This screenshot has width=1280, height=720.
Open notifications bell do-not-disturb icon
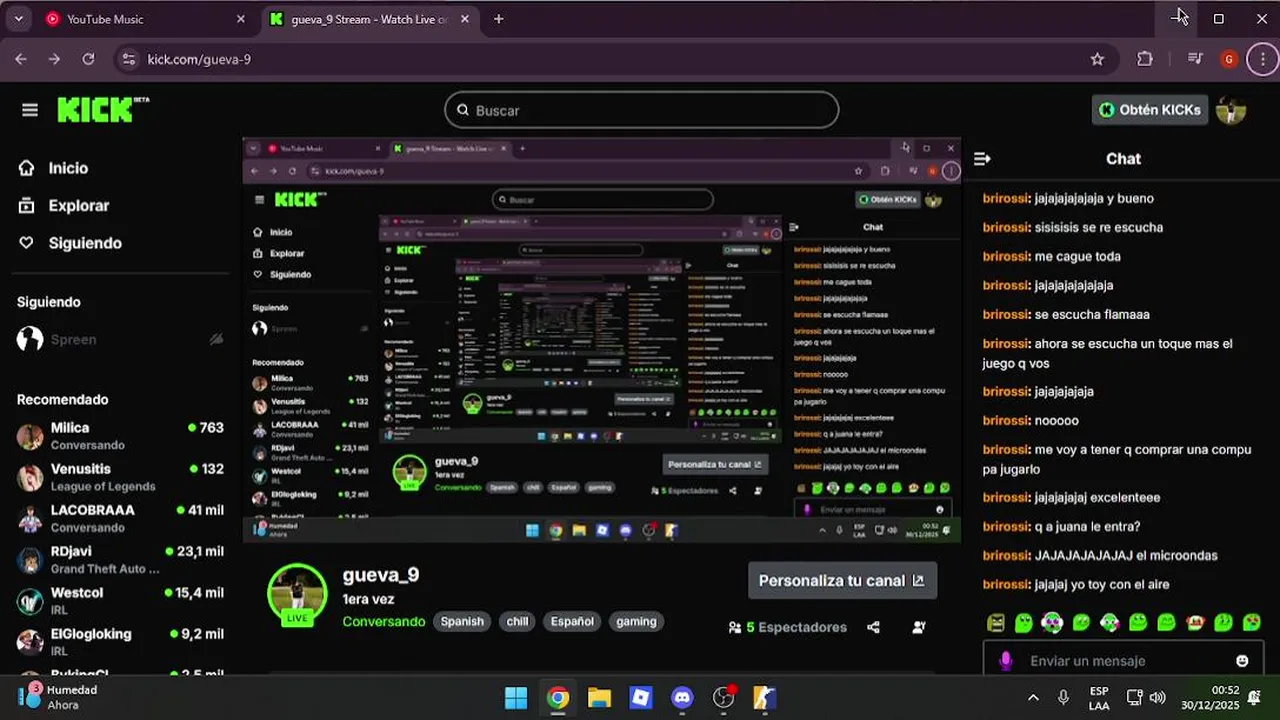point(1254,697)
